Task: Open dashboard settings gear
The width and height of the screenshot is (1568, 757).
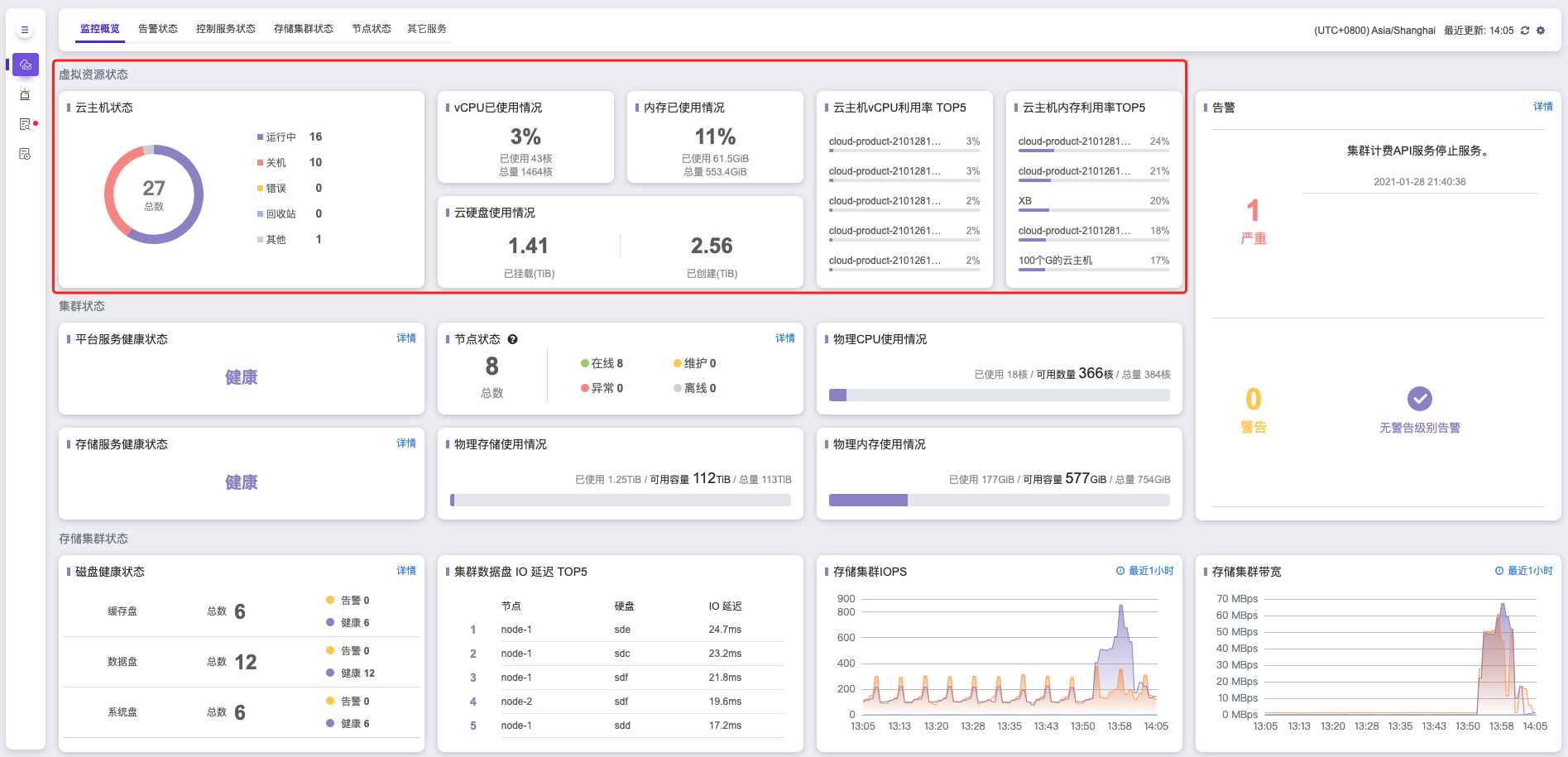Action: pos(1541,31)
